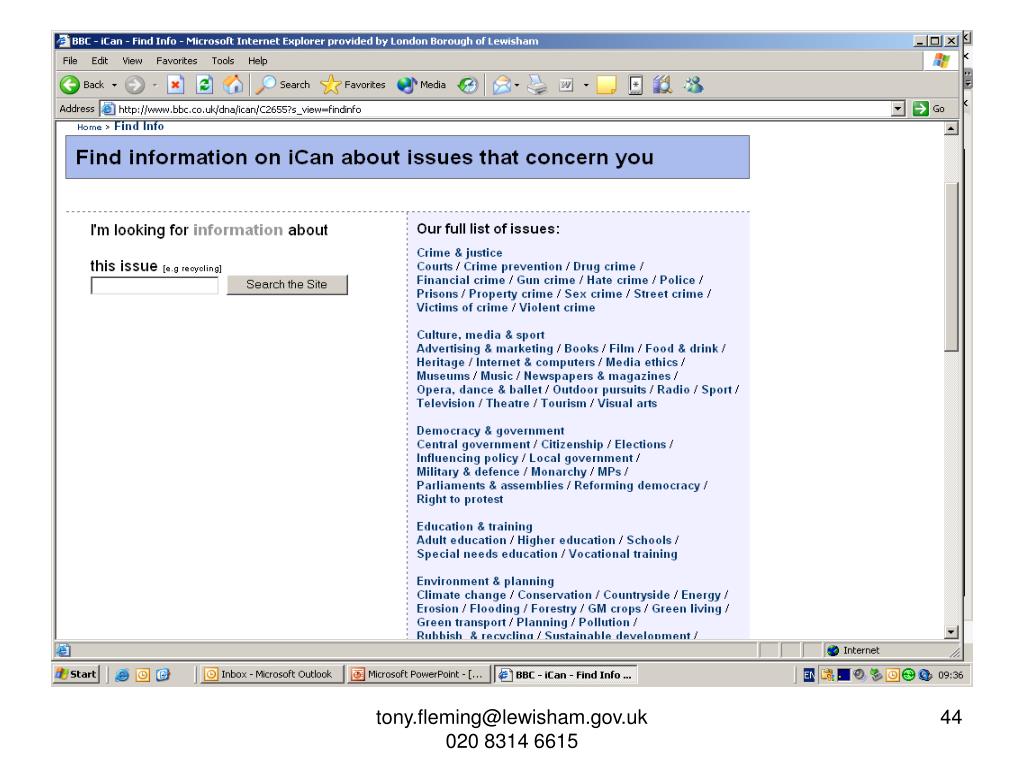The height and width of the screenshot is (768, 1024).
Task: Open the Media pane
Action: (421, 84)
